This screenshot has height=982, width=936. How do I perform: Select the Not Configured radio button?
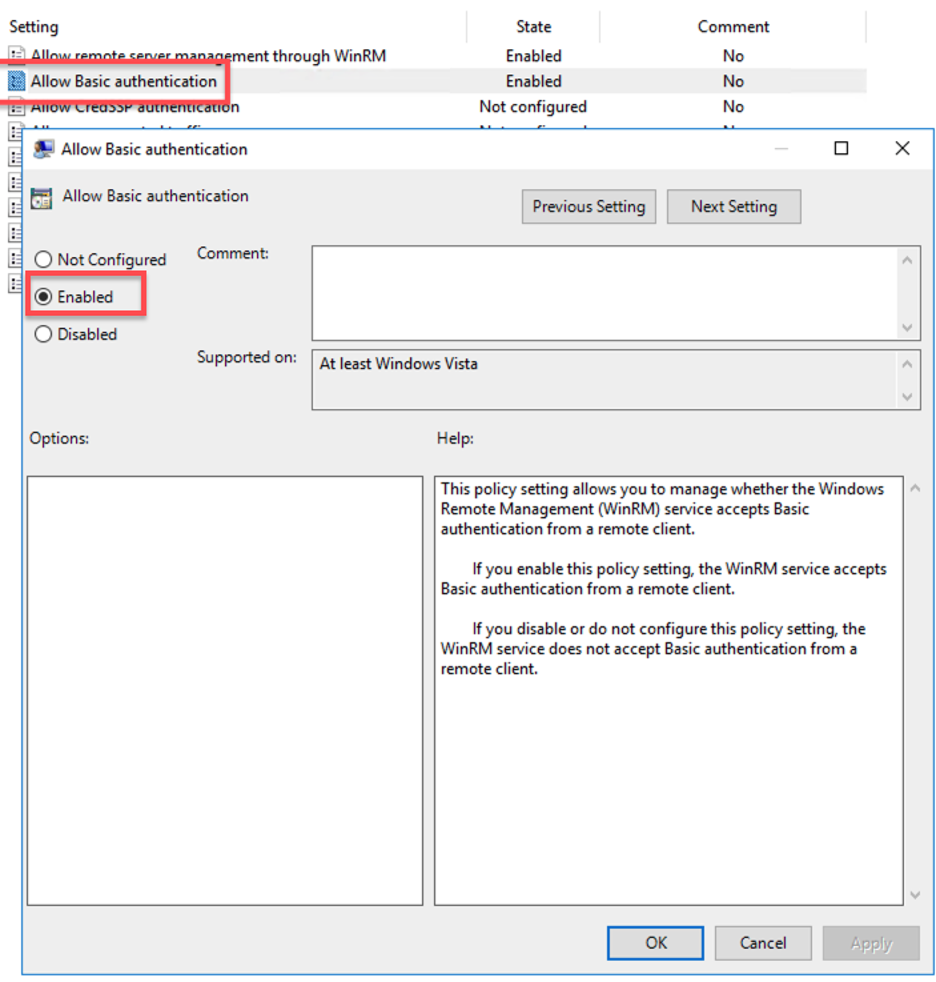[43, 259]
